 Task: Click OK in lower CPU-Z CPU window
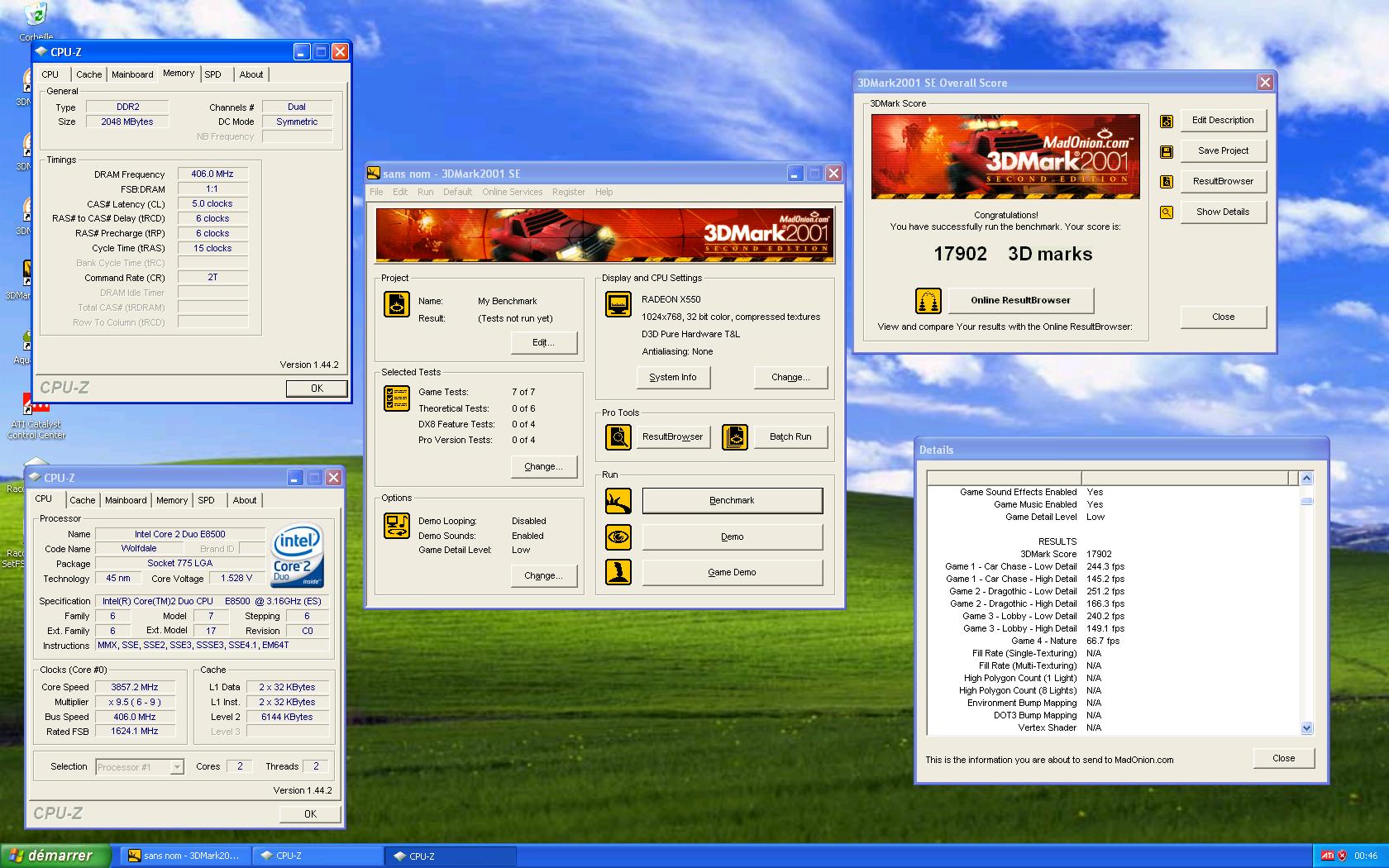coord(310,814)
